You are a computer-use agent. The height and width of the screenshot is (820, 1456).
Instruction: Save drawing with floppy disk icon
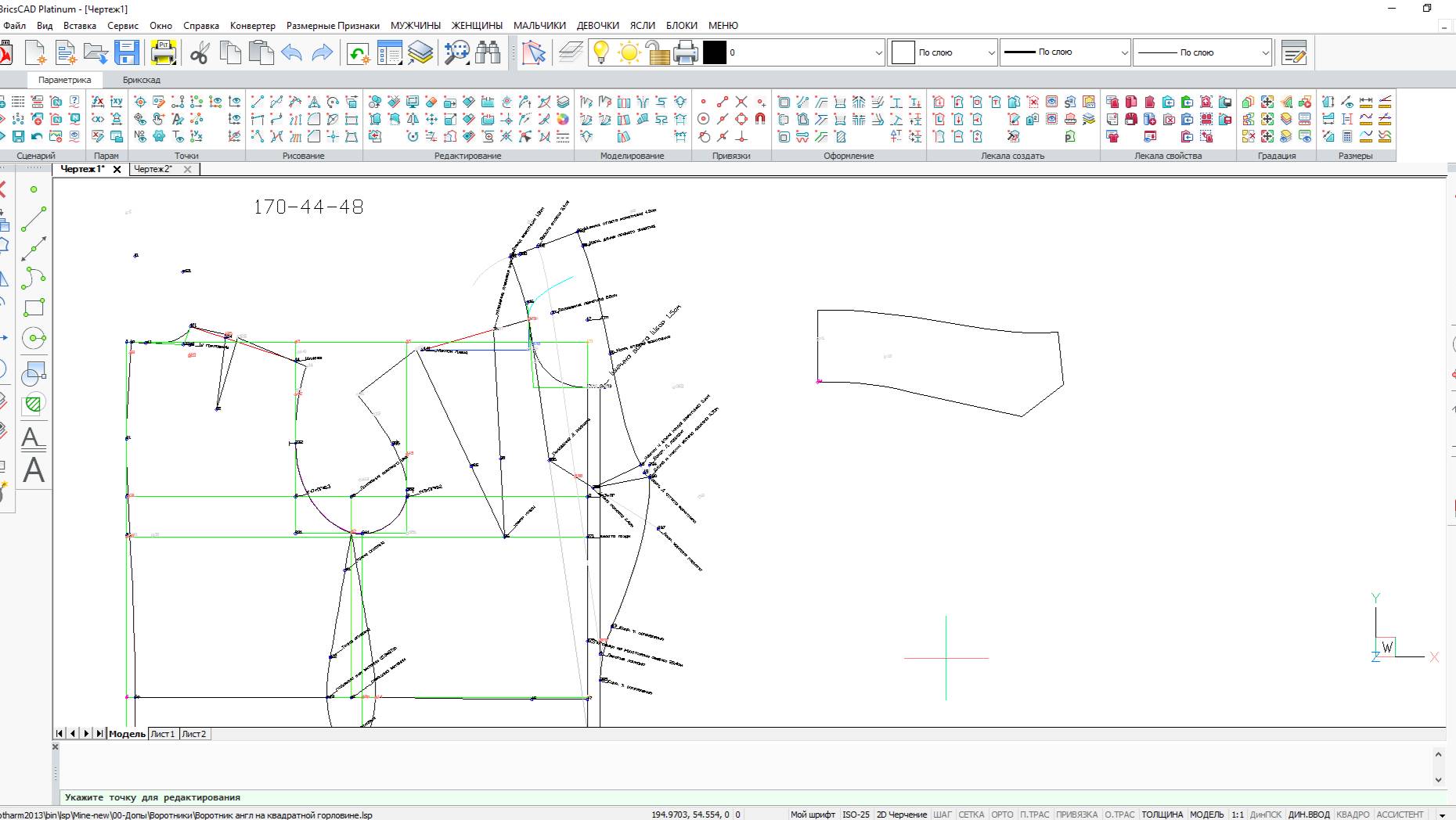127,53
